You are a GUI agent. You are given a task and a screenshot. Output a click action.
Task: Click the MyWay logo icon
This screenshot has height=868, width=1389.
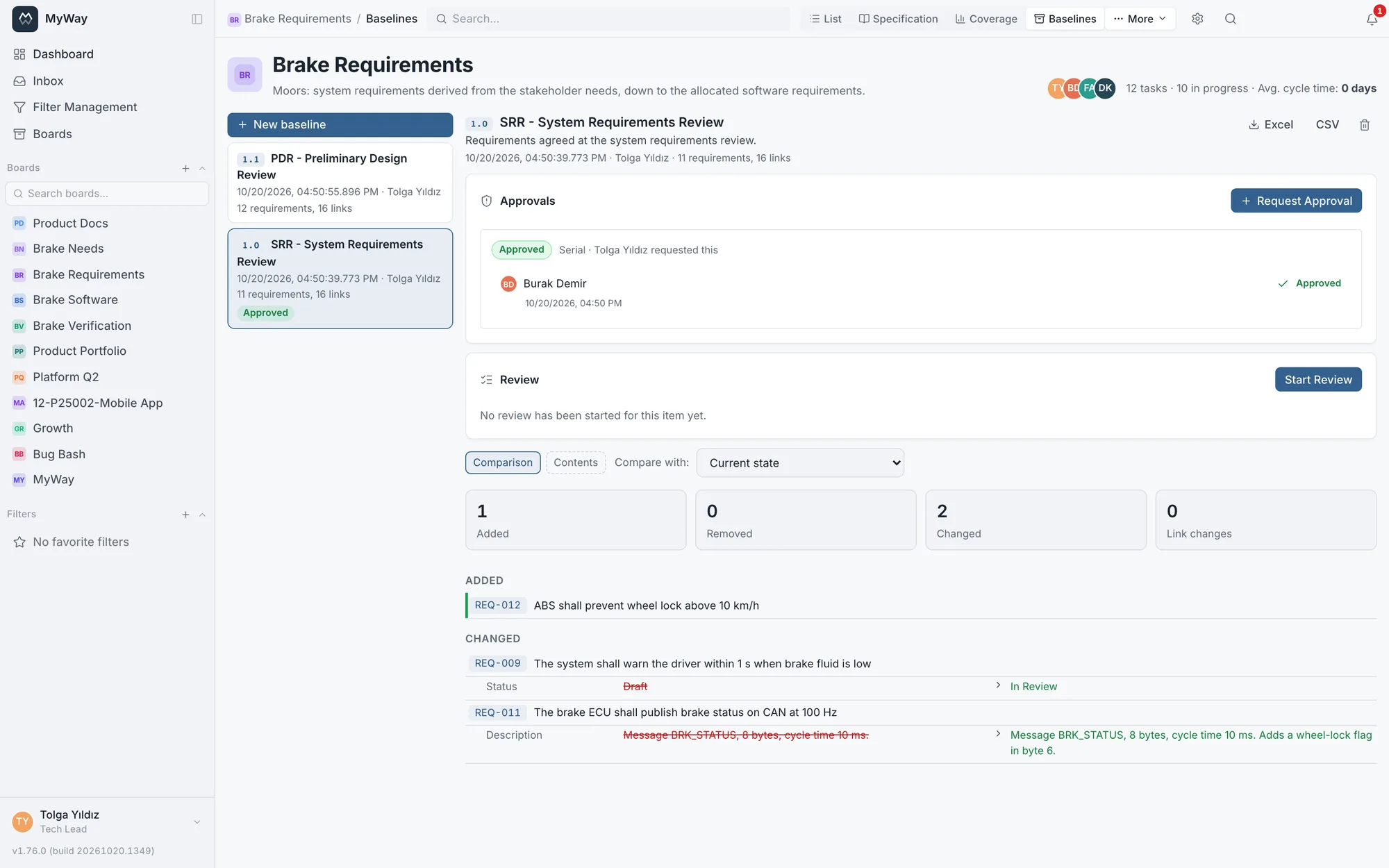pyautogui.click(x=25, y=19)
